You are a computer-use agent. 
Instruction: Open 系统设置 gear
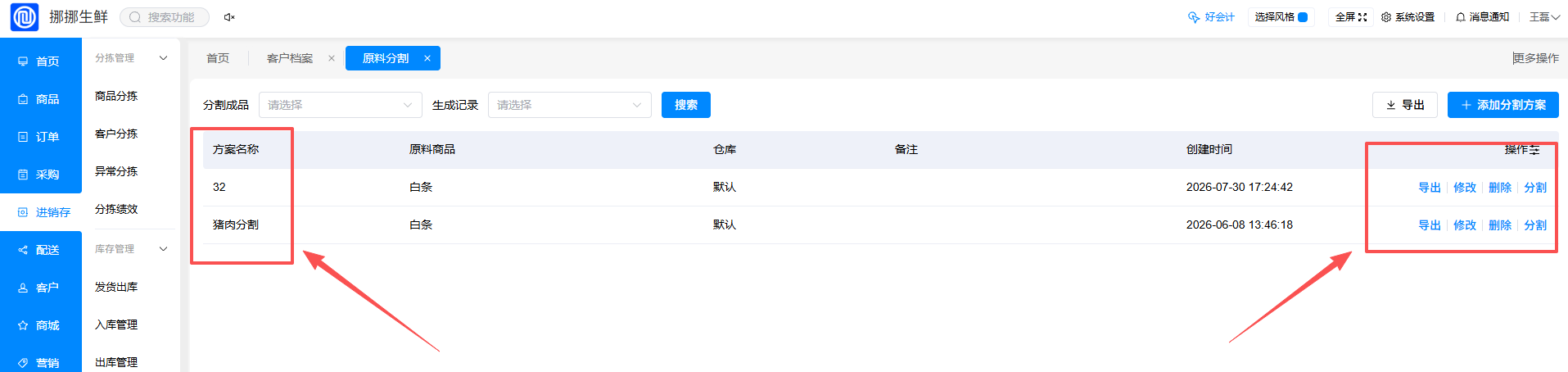click(1408, 17)
